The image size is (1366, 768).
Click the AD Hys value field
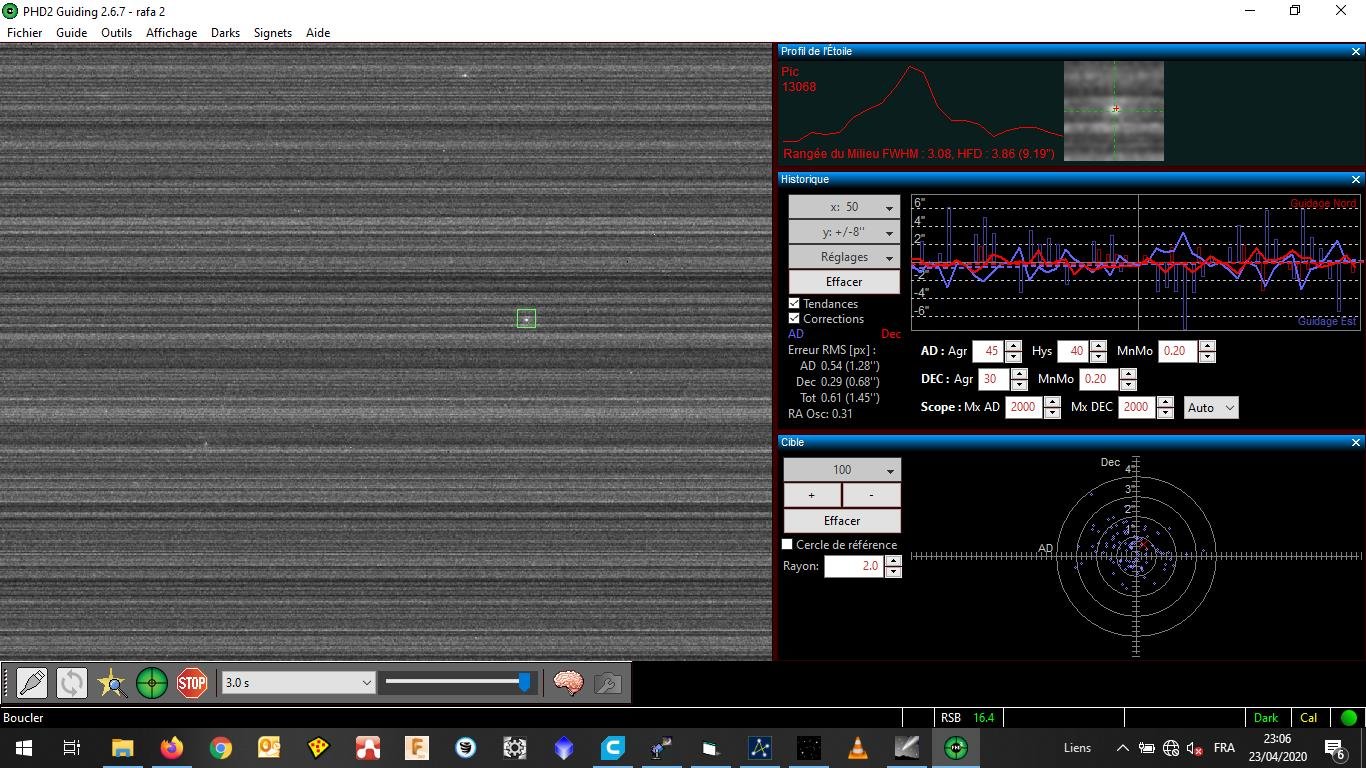(x=1073, y=351)
